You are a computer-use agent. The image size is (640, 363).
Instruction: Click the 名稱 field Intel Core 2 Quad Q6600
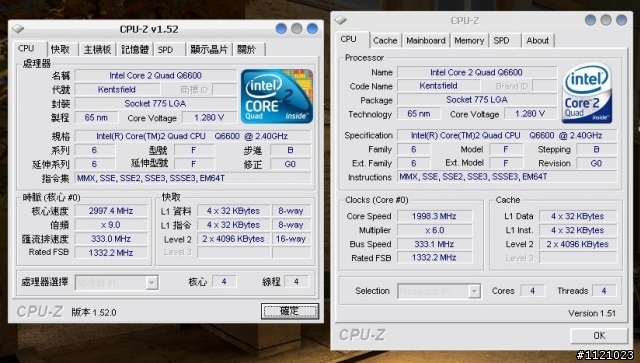(x=156, y=76)
